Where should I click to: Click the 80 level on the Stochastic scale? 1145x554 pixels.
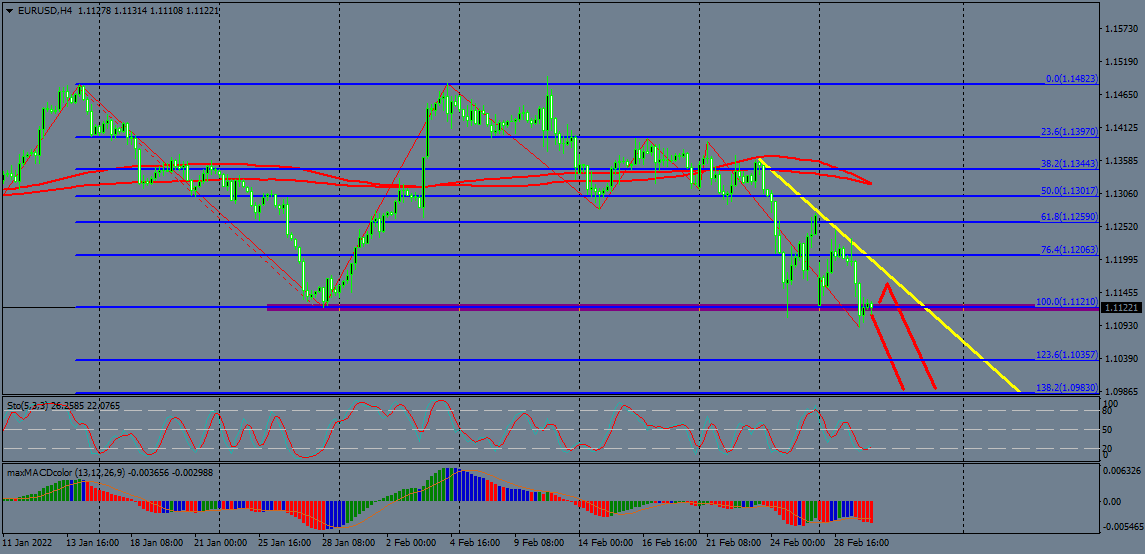(1106, 412)
